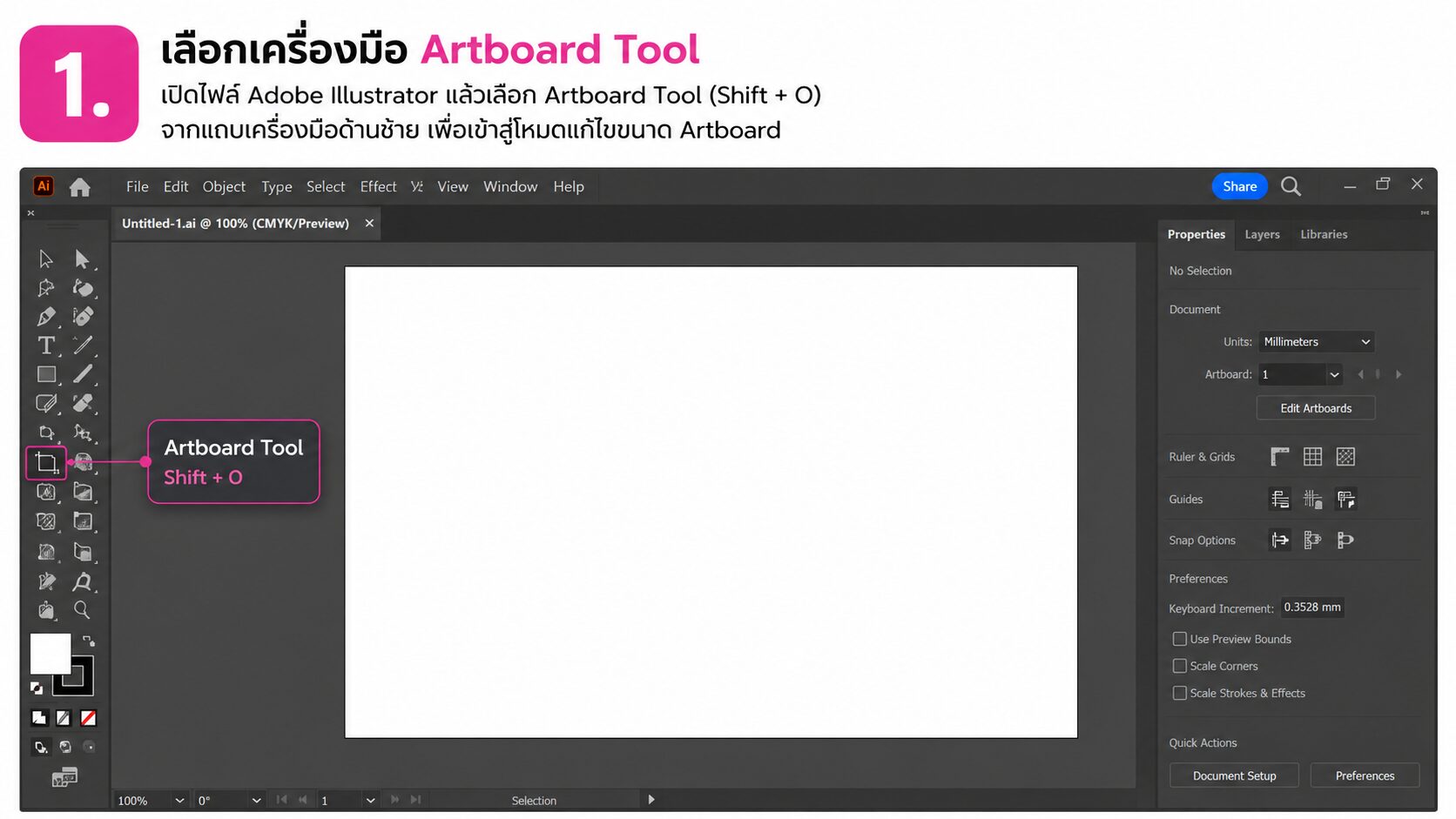Close the Untitled-1.ai document tab

369,224
